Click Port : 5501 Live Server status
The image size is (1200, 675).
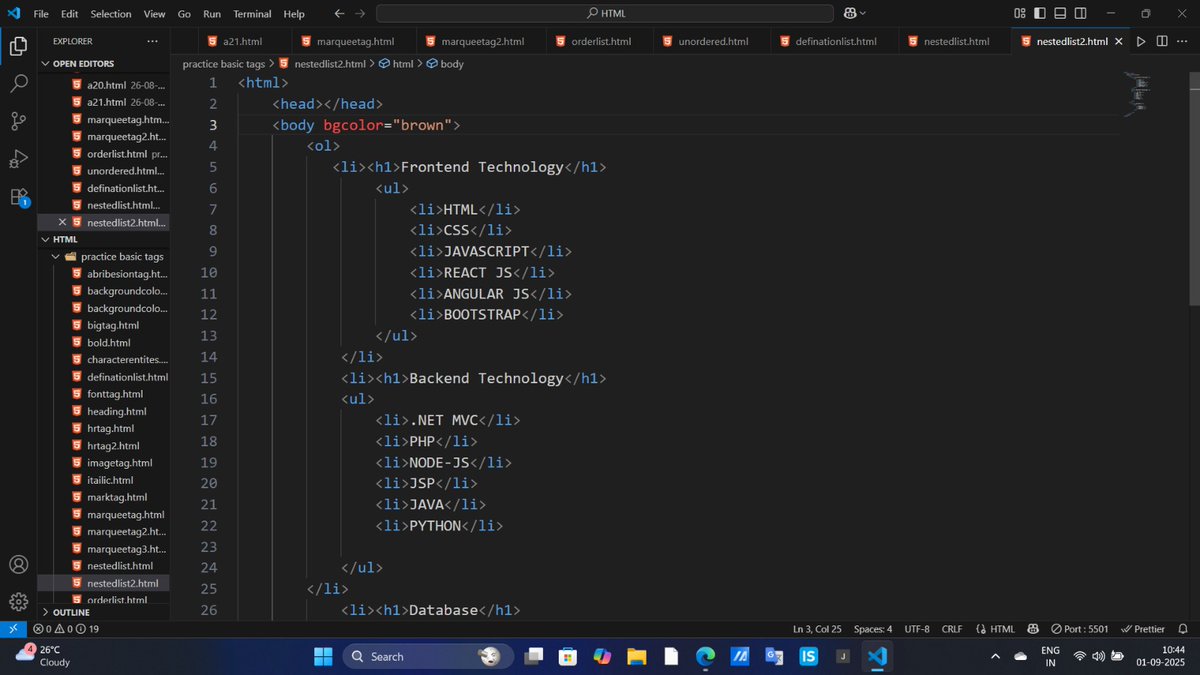pos(1080,629)
